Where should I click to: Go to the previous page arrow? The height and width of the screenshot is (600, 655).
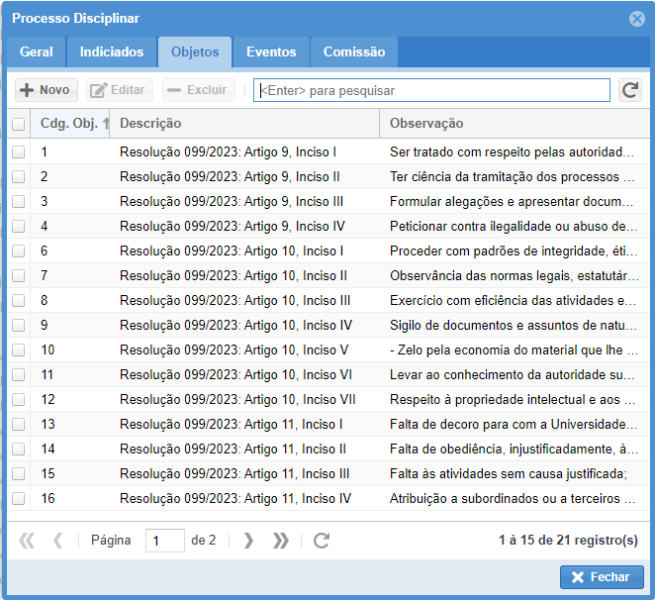click(x=58, y=540)
